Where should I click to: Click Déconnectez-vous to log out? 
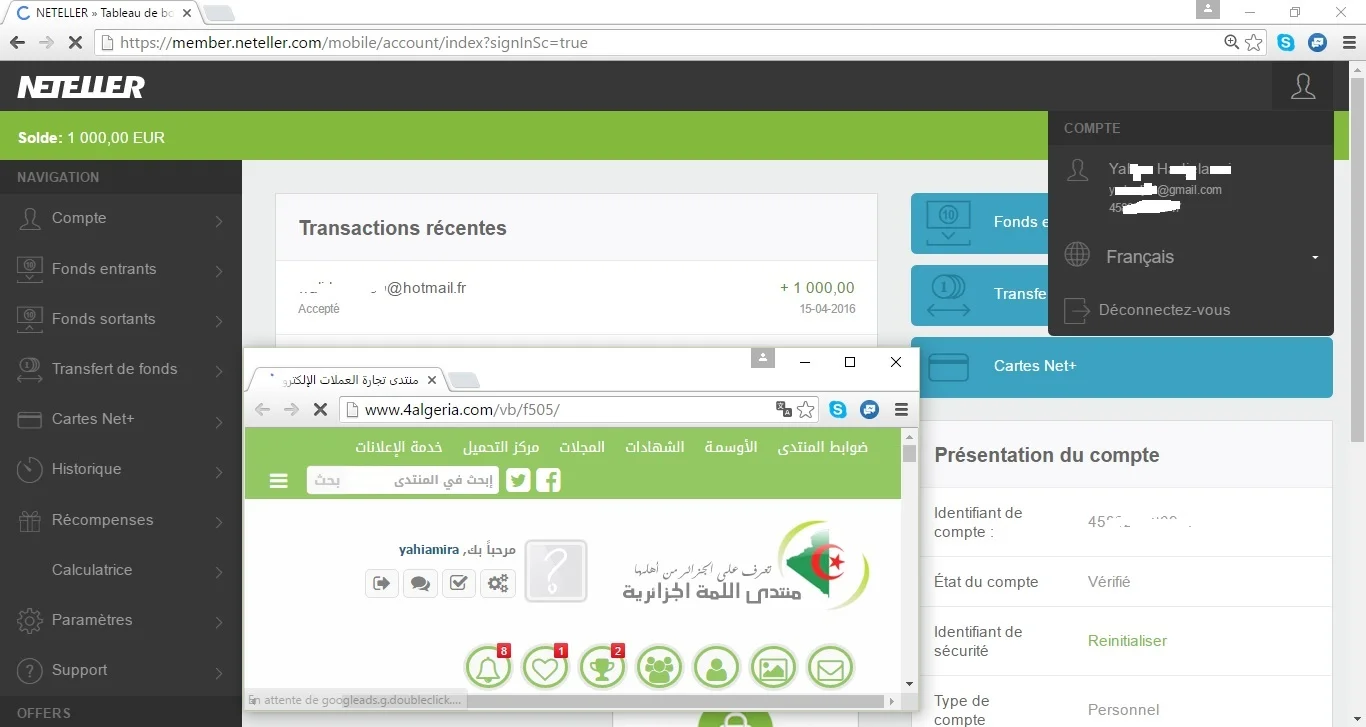1164,310
